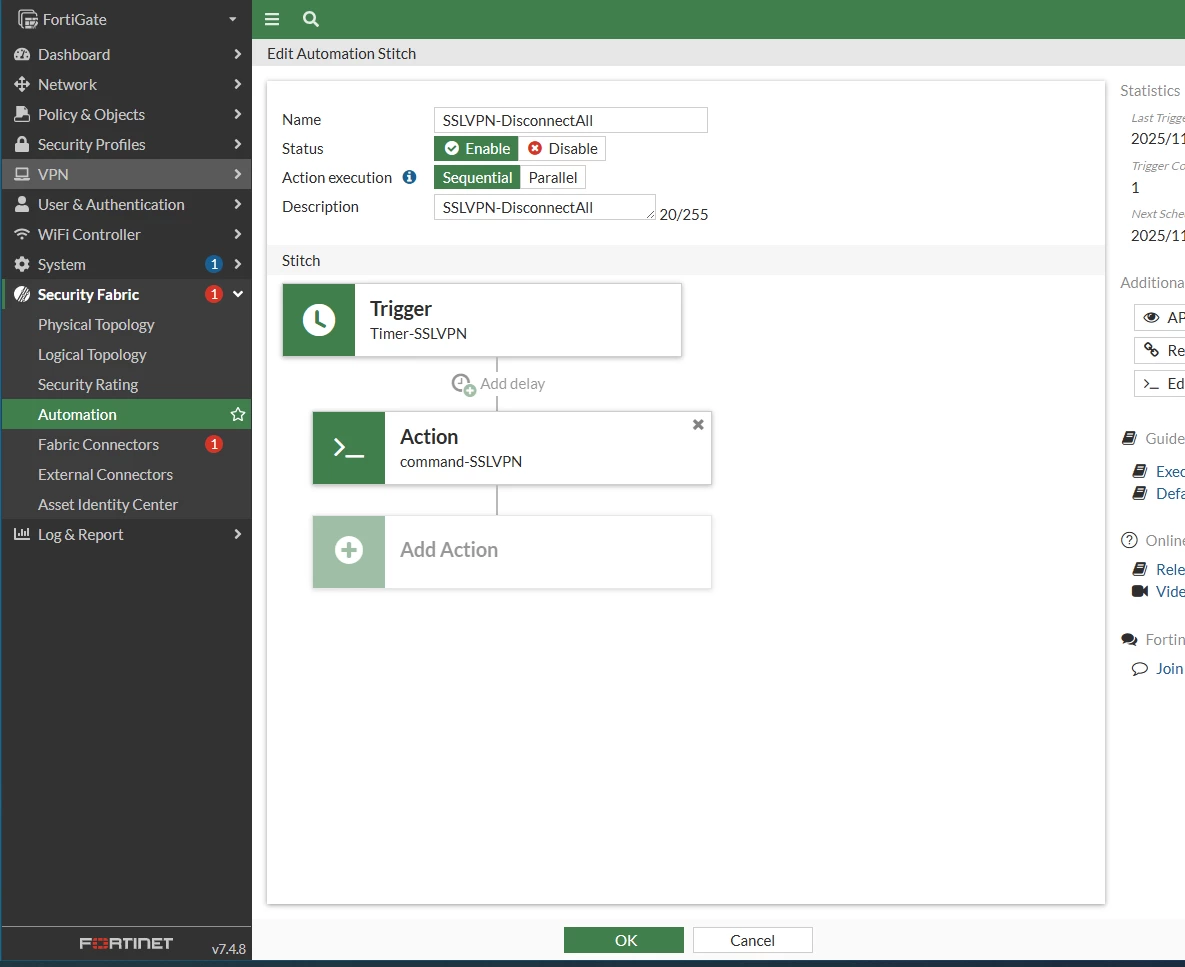Click the WiFi Controller signal icon

pos(22,234)
